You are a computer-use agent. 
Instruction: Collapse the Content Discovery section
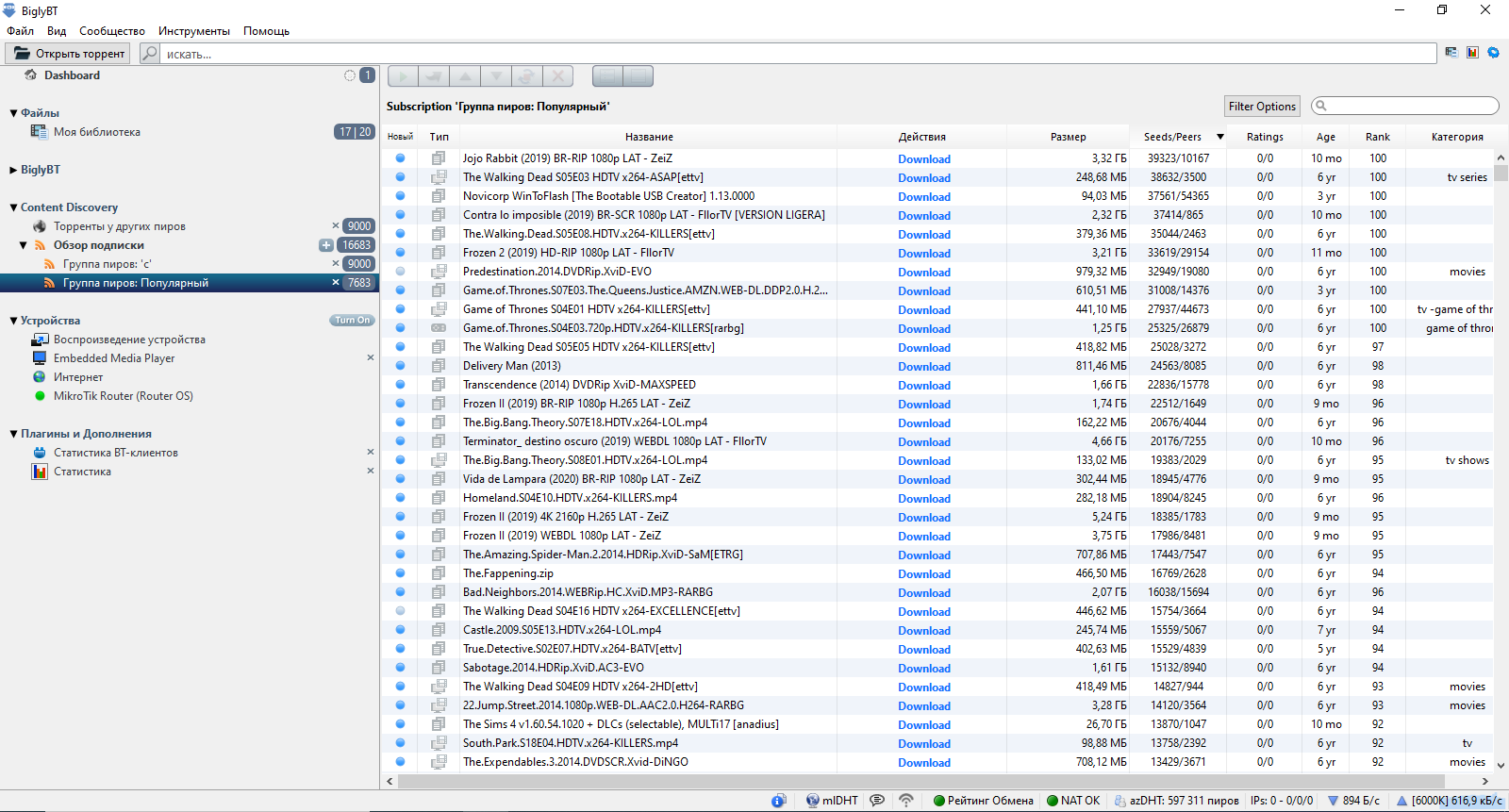pyautogui.click(x=13, y=207)
